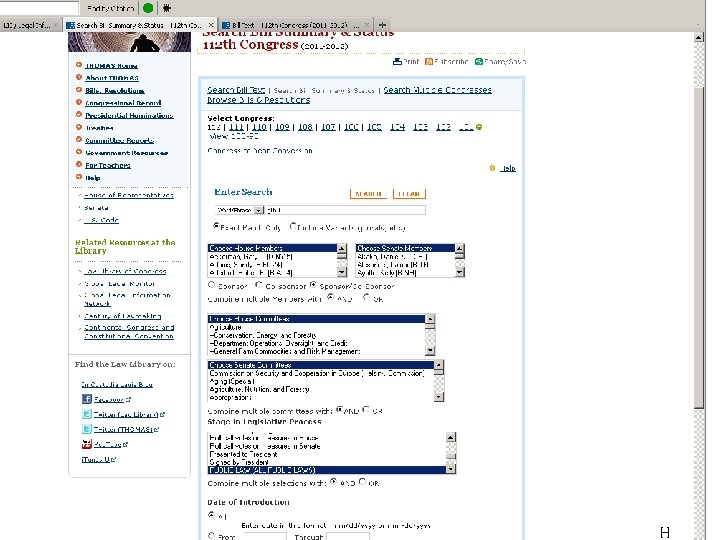The image size is (720, 540).
Task: Click the green arrow after Congress numbers
Action: 479,127
